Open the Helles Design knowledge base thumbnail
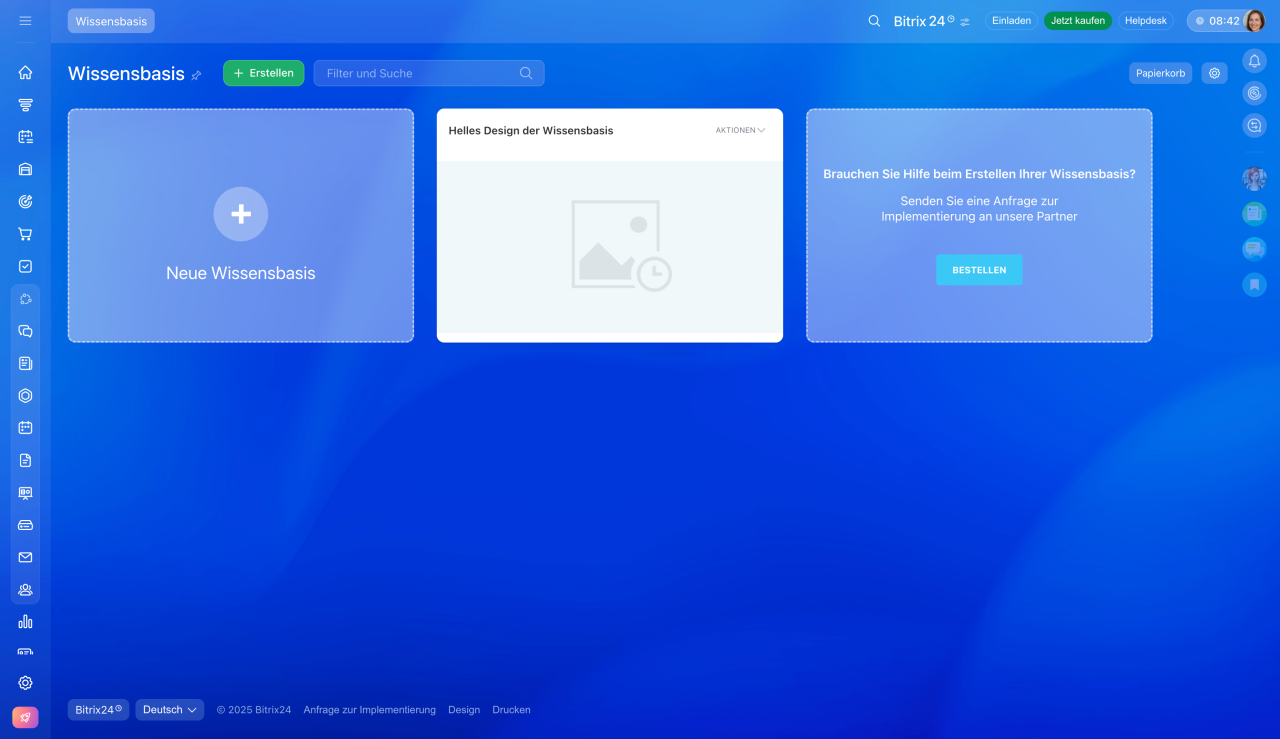 [610, 247]
